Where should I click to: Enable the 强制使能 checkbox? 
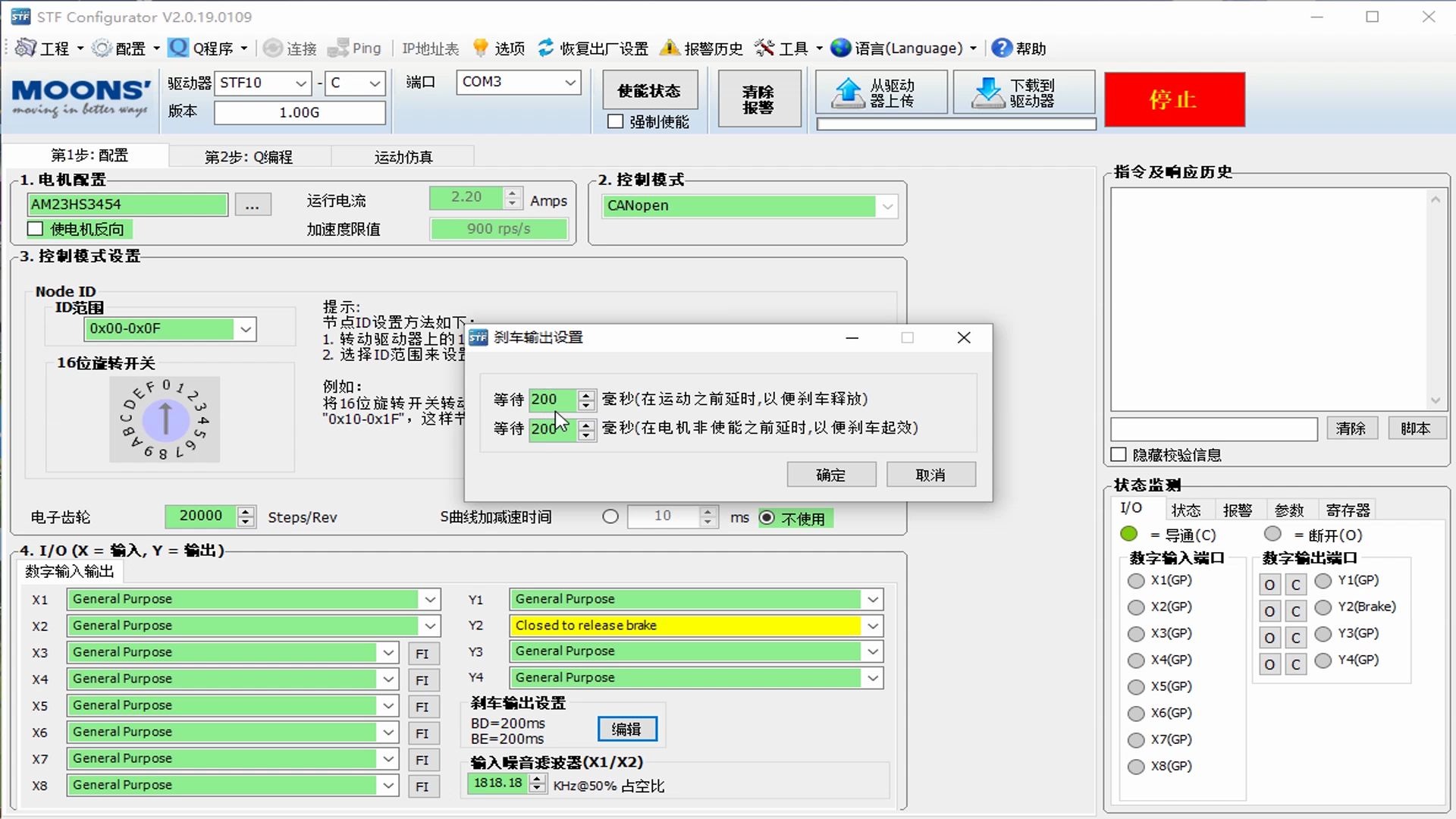click(615, 121)
